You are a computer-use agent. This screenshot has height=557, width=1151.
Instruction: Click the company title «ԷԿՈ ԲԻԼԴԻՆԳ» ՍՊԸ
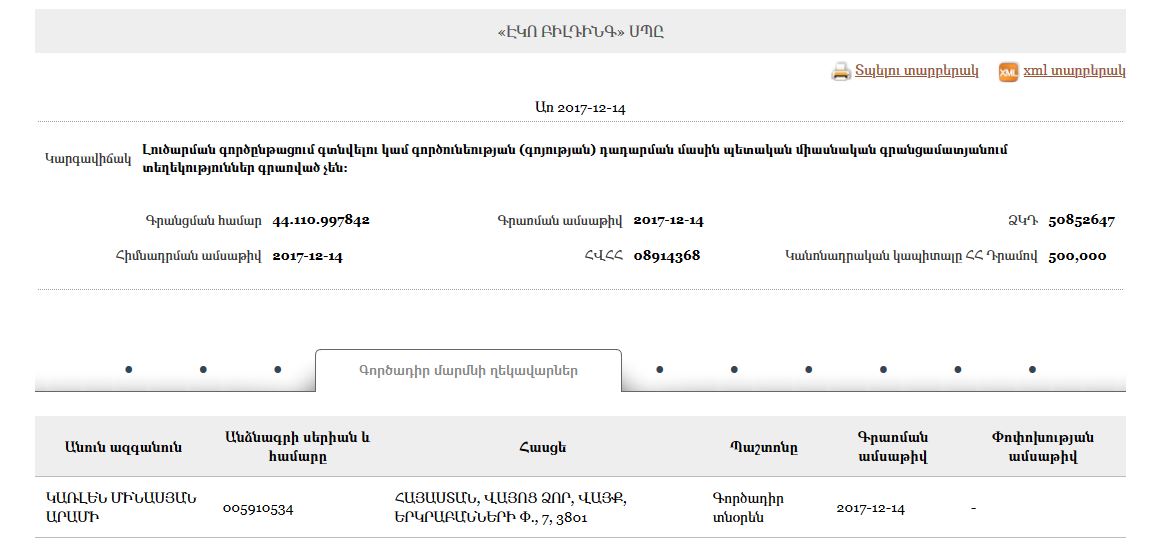point(580,32)
